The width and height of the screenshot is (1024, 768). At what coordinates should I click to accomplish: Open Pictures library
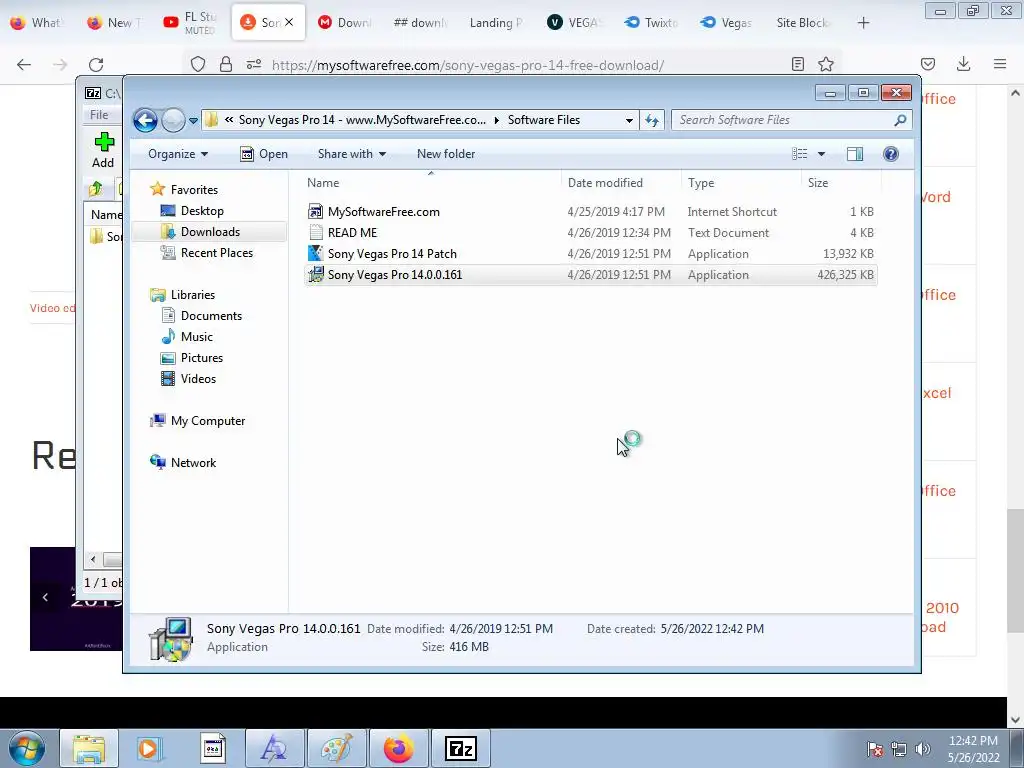[x=202, y=358]
